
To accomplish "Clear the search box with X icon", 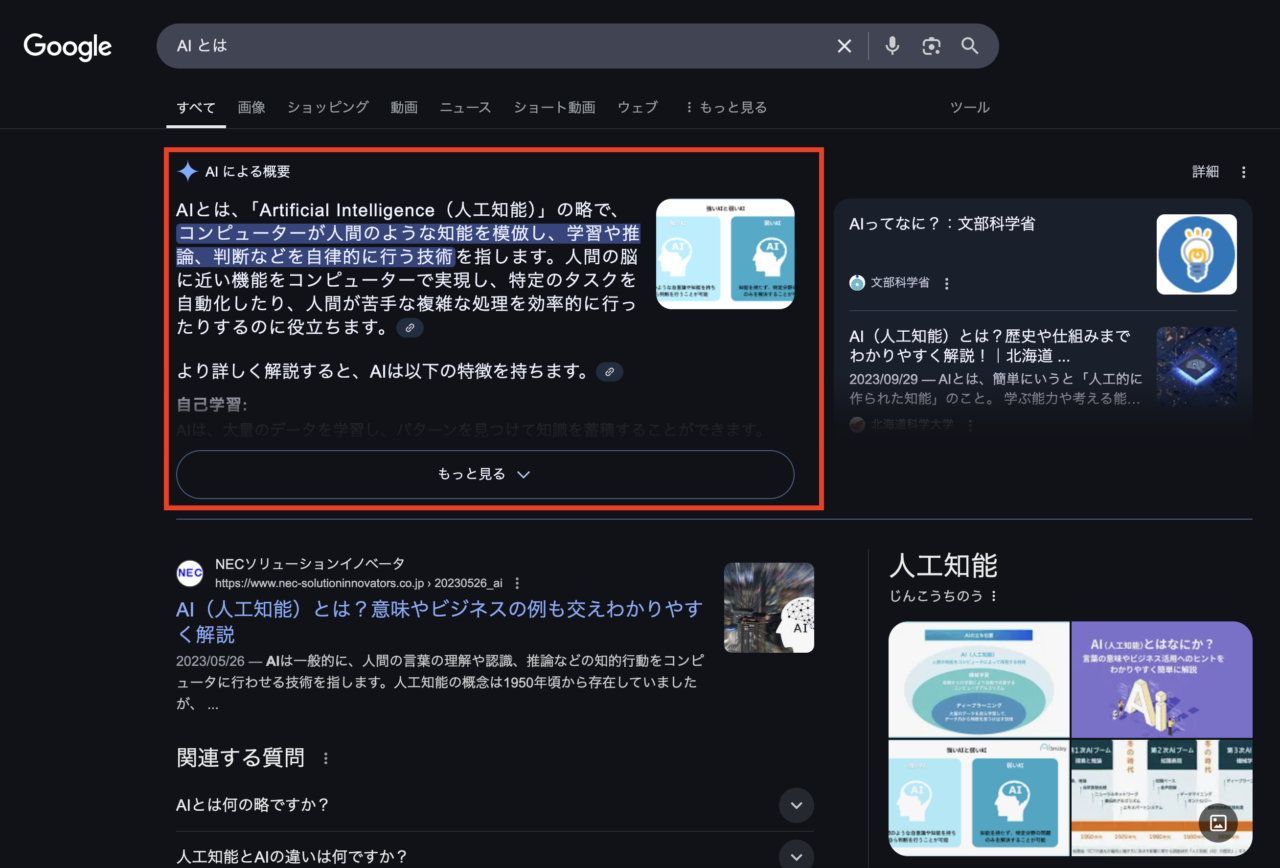I will (844, 46).
